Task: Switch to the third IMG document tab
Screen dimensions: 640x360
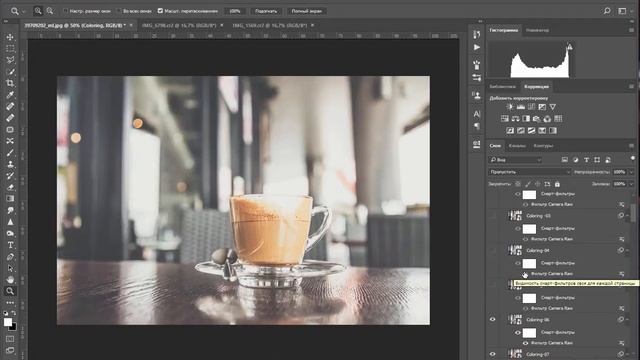Action: tap(270, 25)
